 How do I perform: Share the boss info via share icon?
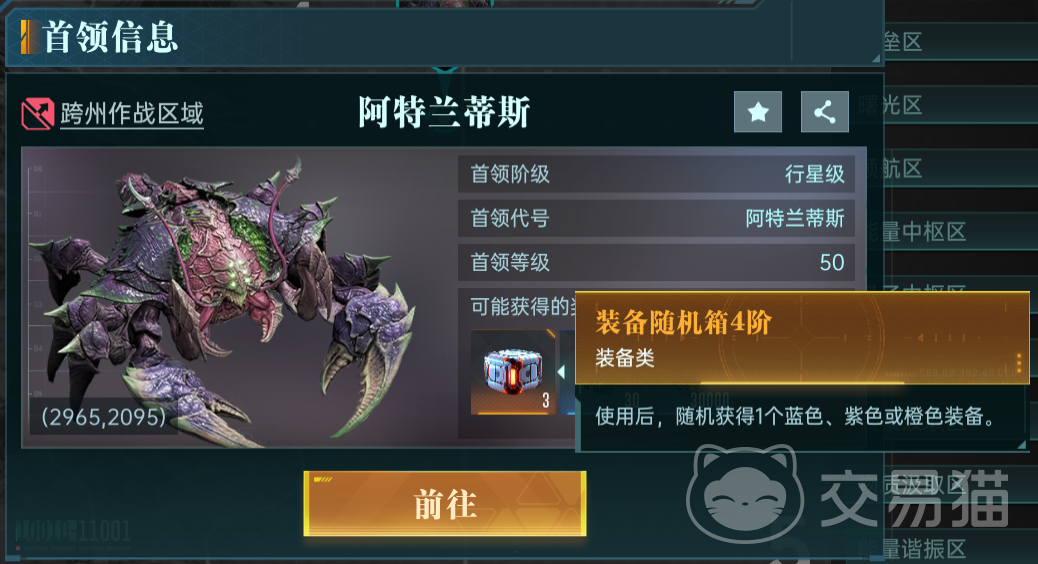click(824, 112)
